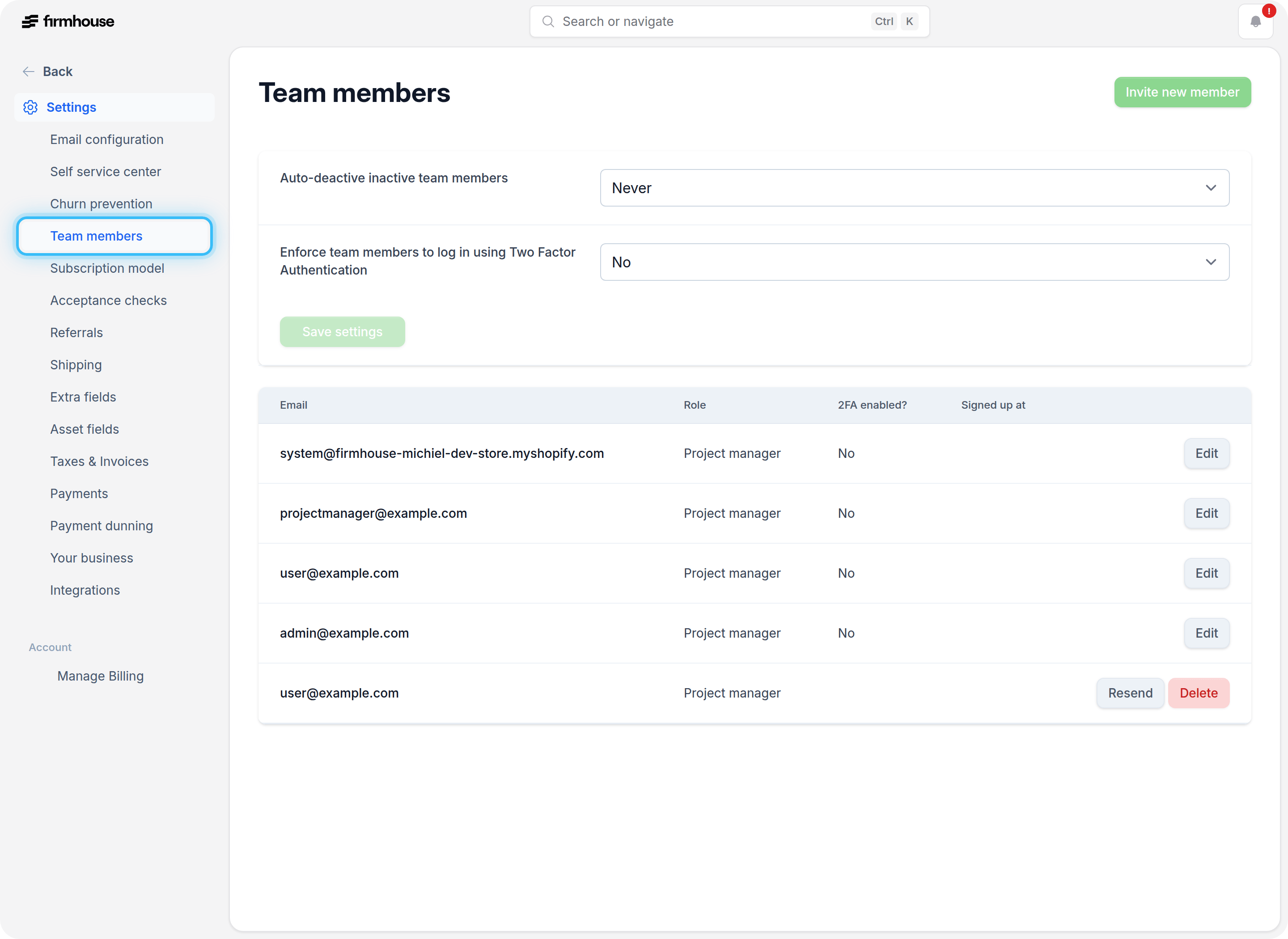Click projectmanager@example.com email
Screen dimensions: 1288x939
(373, 514)
